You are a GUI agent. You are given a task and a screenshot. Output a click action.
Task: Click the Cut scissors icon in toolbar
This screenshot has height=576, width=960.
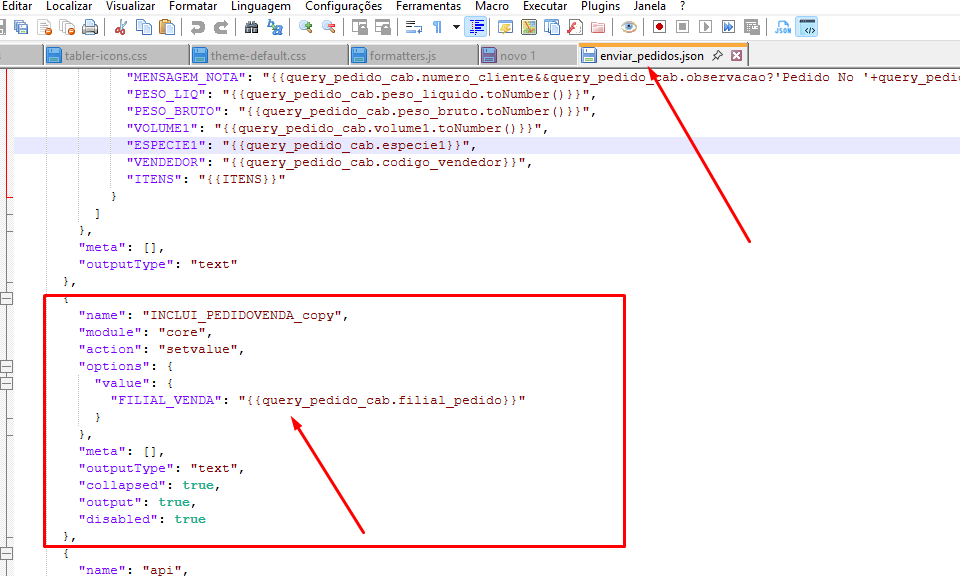point(121,27)
